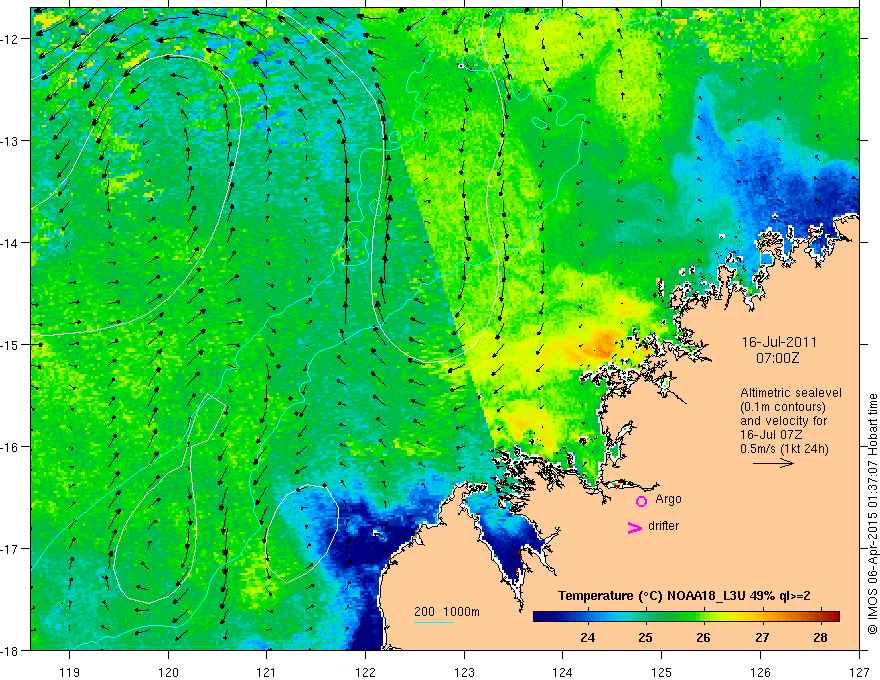Click the '16-Jul 07Z' caption line

(772, 435)
